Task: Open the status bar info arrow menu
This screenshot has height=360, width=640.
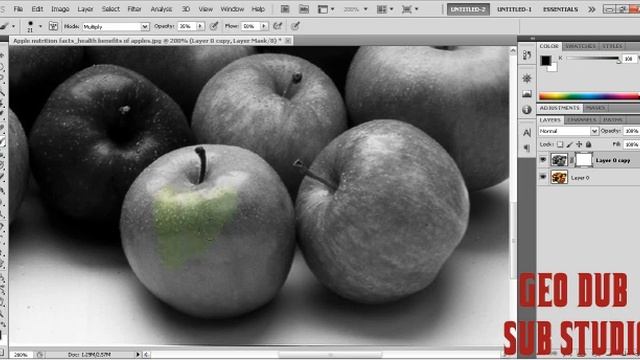Action: point(138,355)
